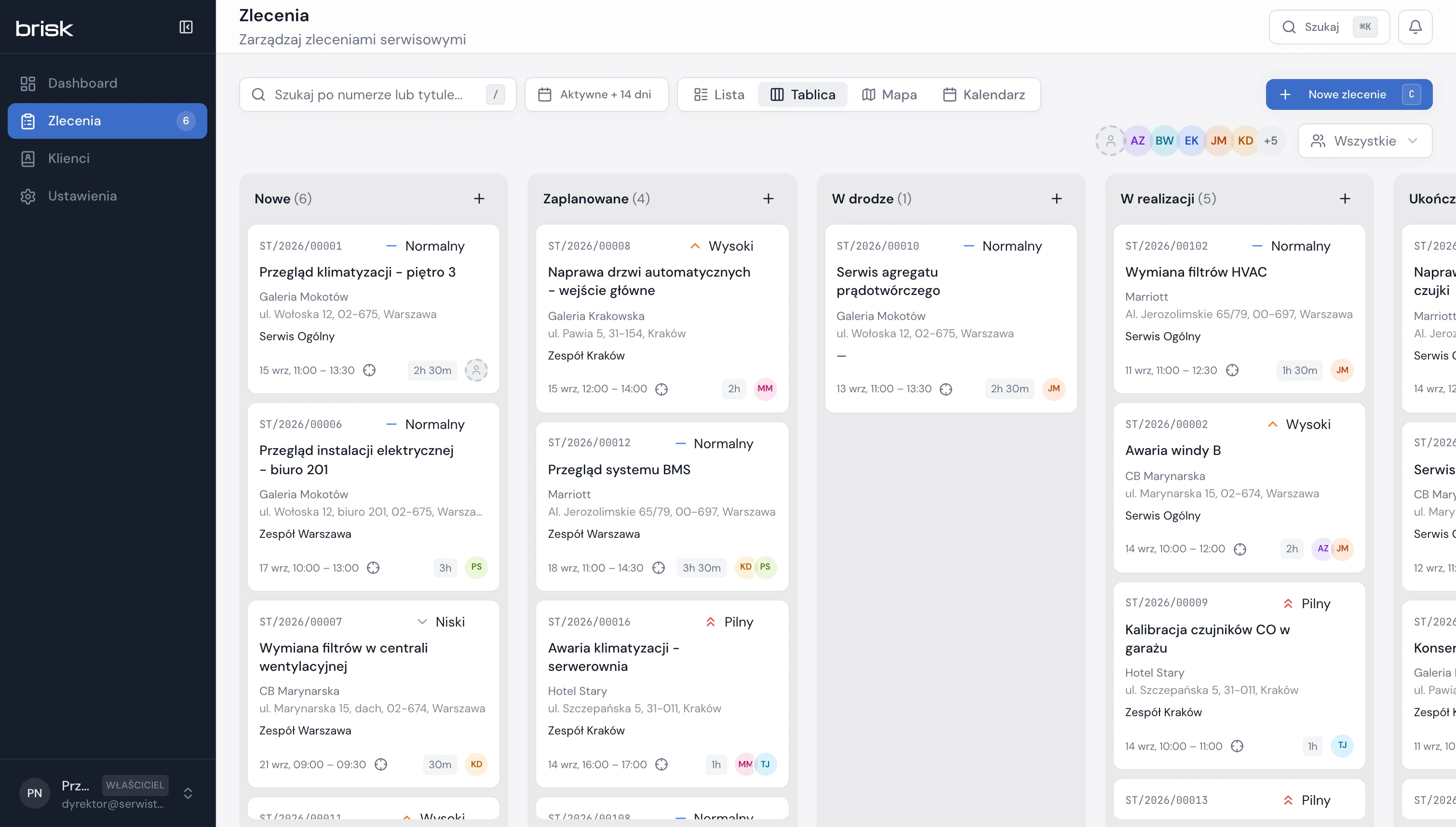Image resolution: width=1456 pixels, height=827 pixels.
Task: Open Wymiana filtrów HVAC card title
Action: point(1196,272)
